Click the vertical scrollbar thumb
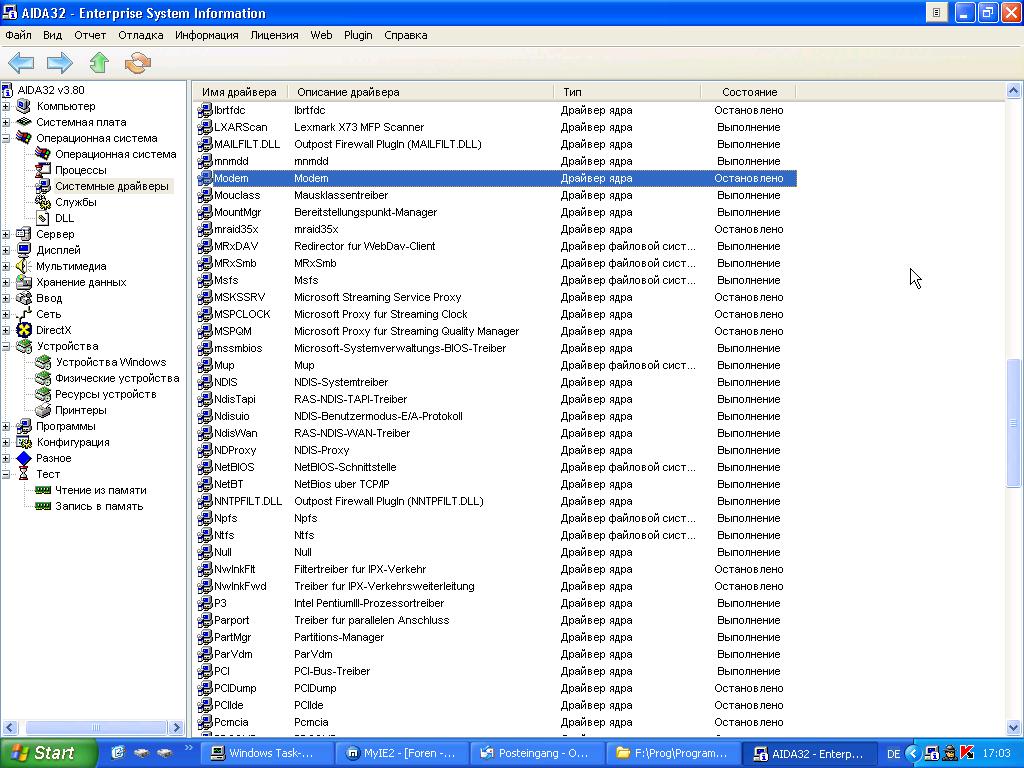The height and width of the screenshot is (768, 1024). (1013, 423)
